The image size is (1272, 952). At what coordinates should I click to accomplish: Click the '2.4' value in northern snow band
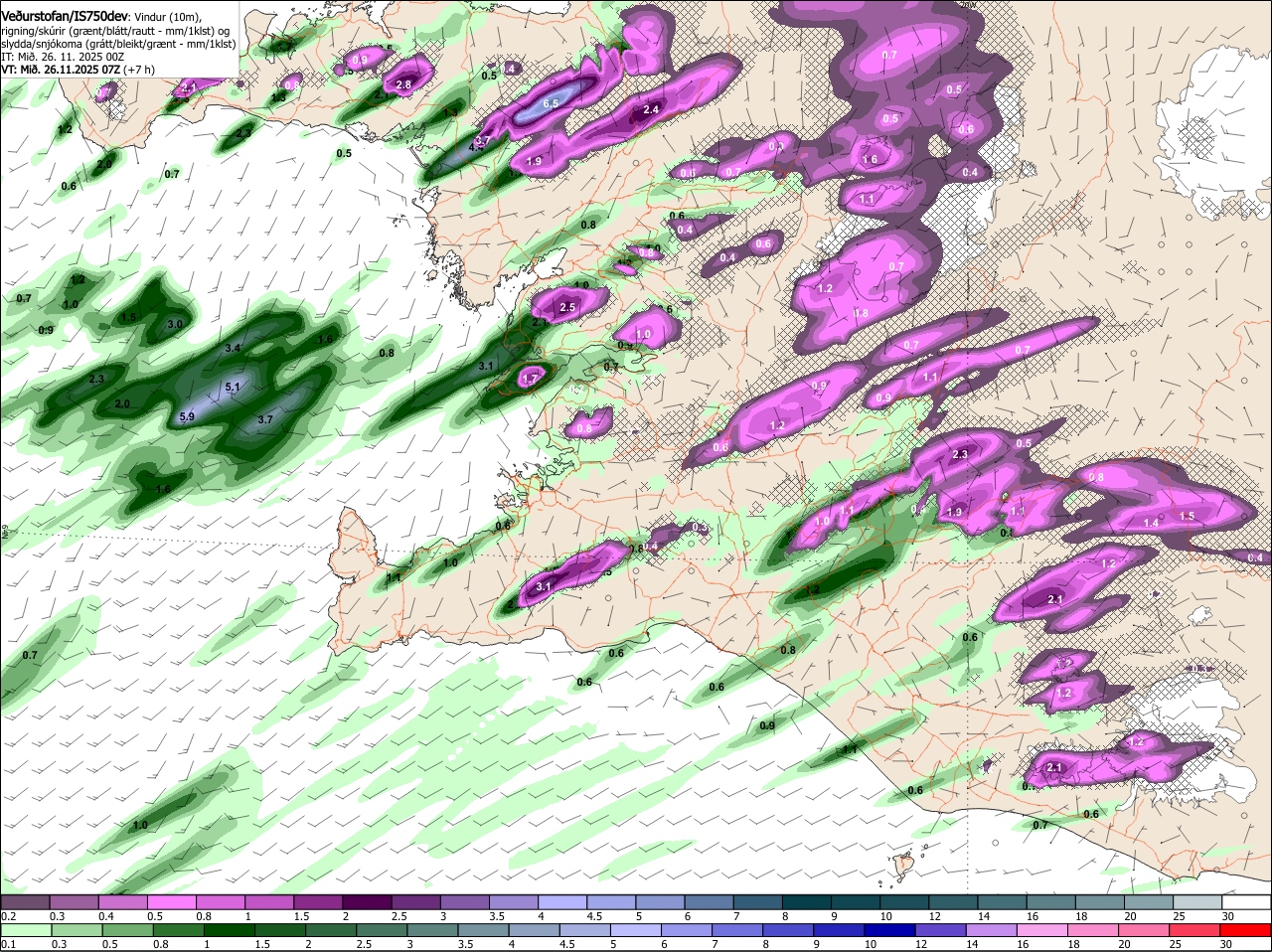652,109
